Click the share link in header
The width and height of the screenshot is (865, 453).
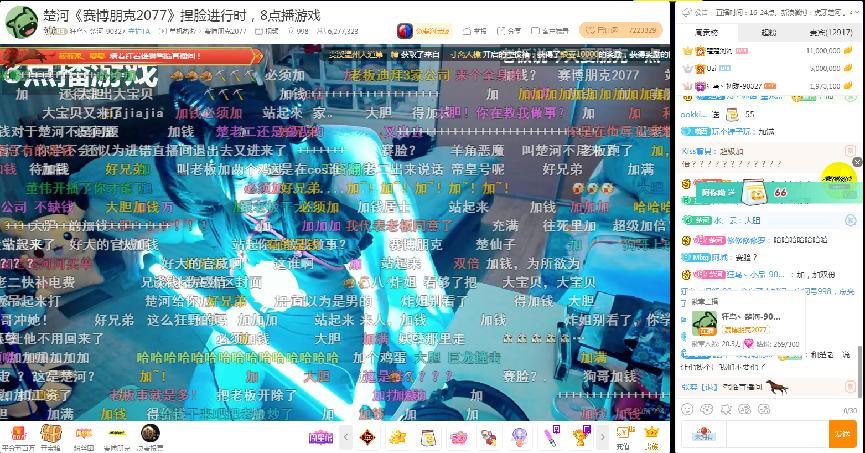pos(509,31)
